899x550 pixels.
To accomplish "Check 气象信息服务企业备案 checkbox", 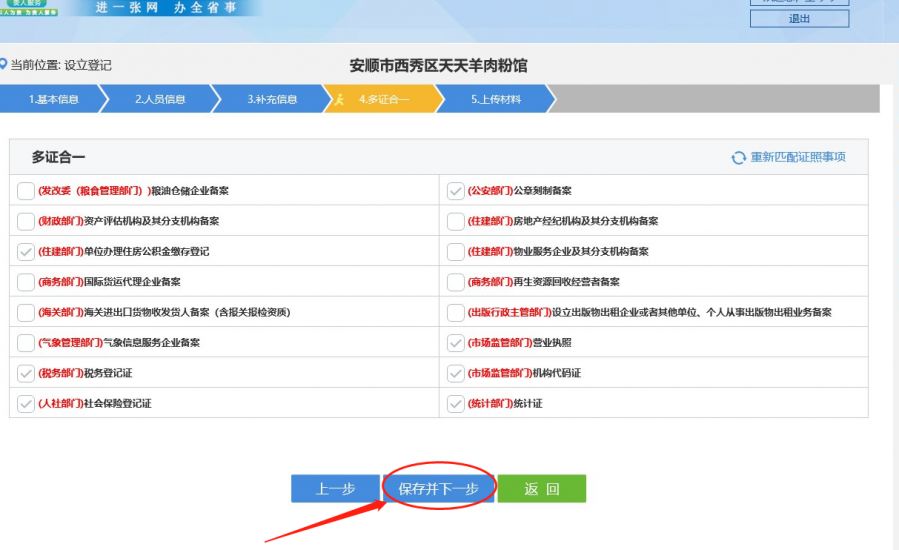I will tap(26, 342).
